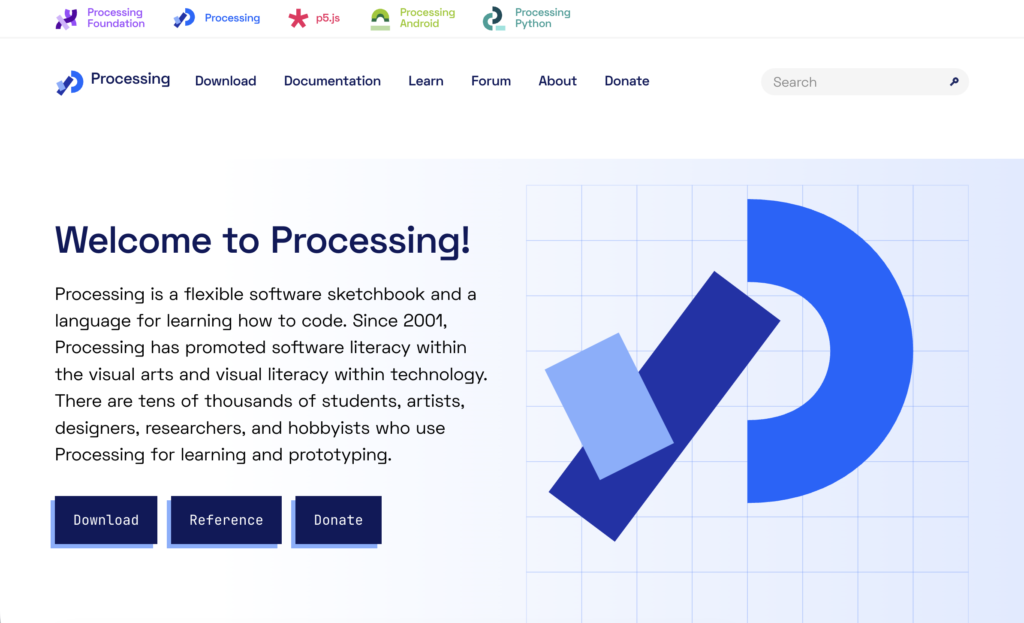Open the Processing Foundation text link

point(116,18)
